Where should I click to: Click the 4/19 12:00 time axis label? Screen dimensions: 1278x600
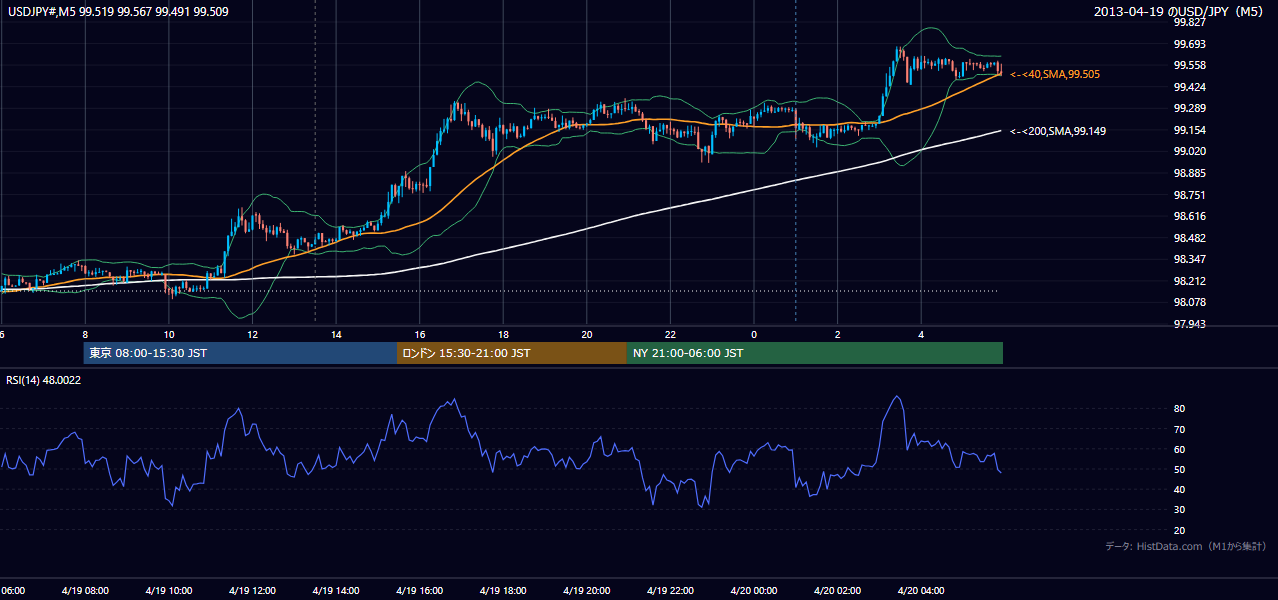click(x=252, y=591)
